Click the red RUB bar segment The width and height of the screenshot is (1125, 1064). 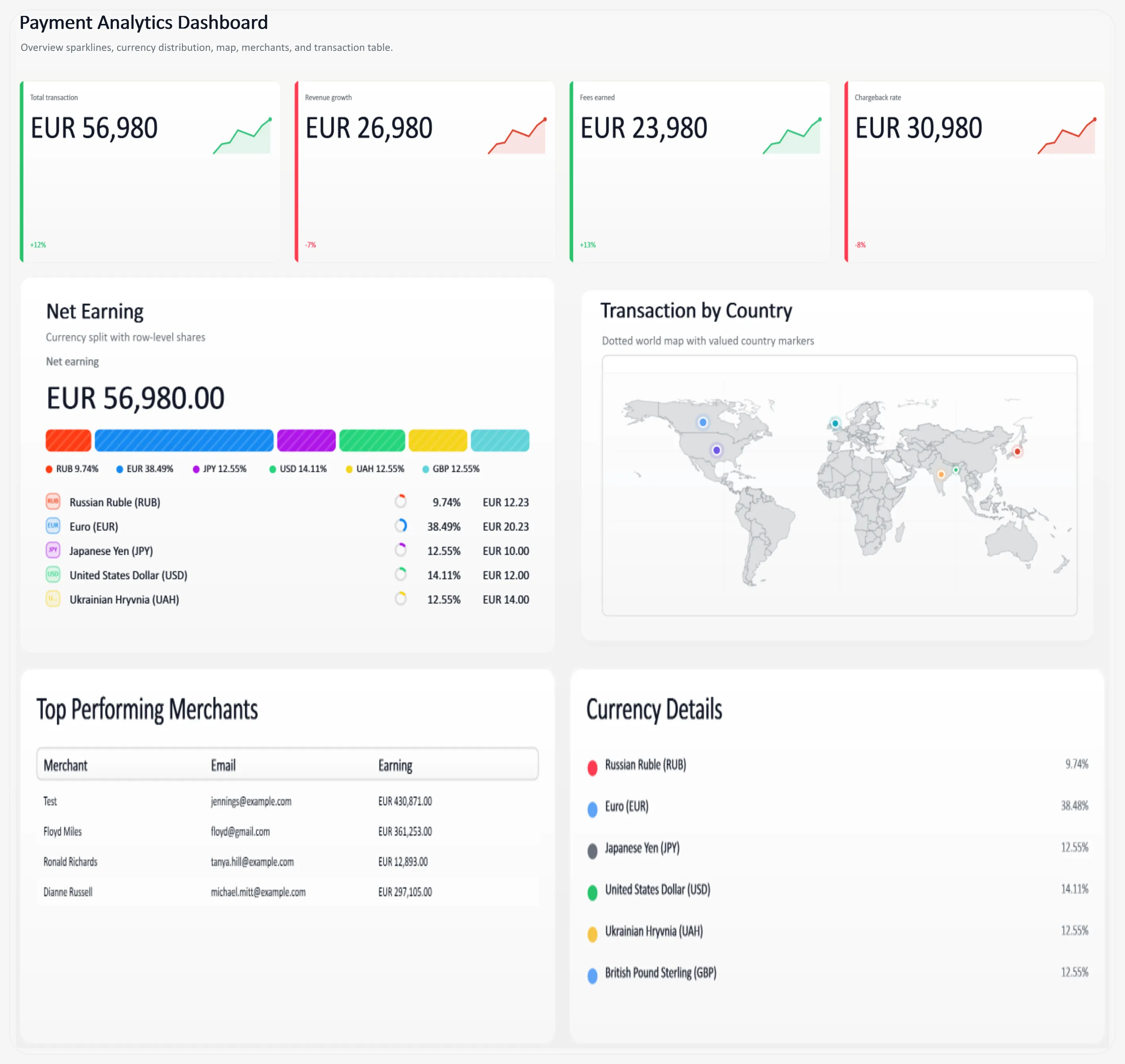click(69, 441)
